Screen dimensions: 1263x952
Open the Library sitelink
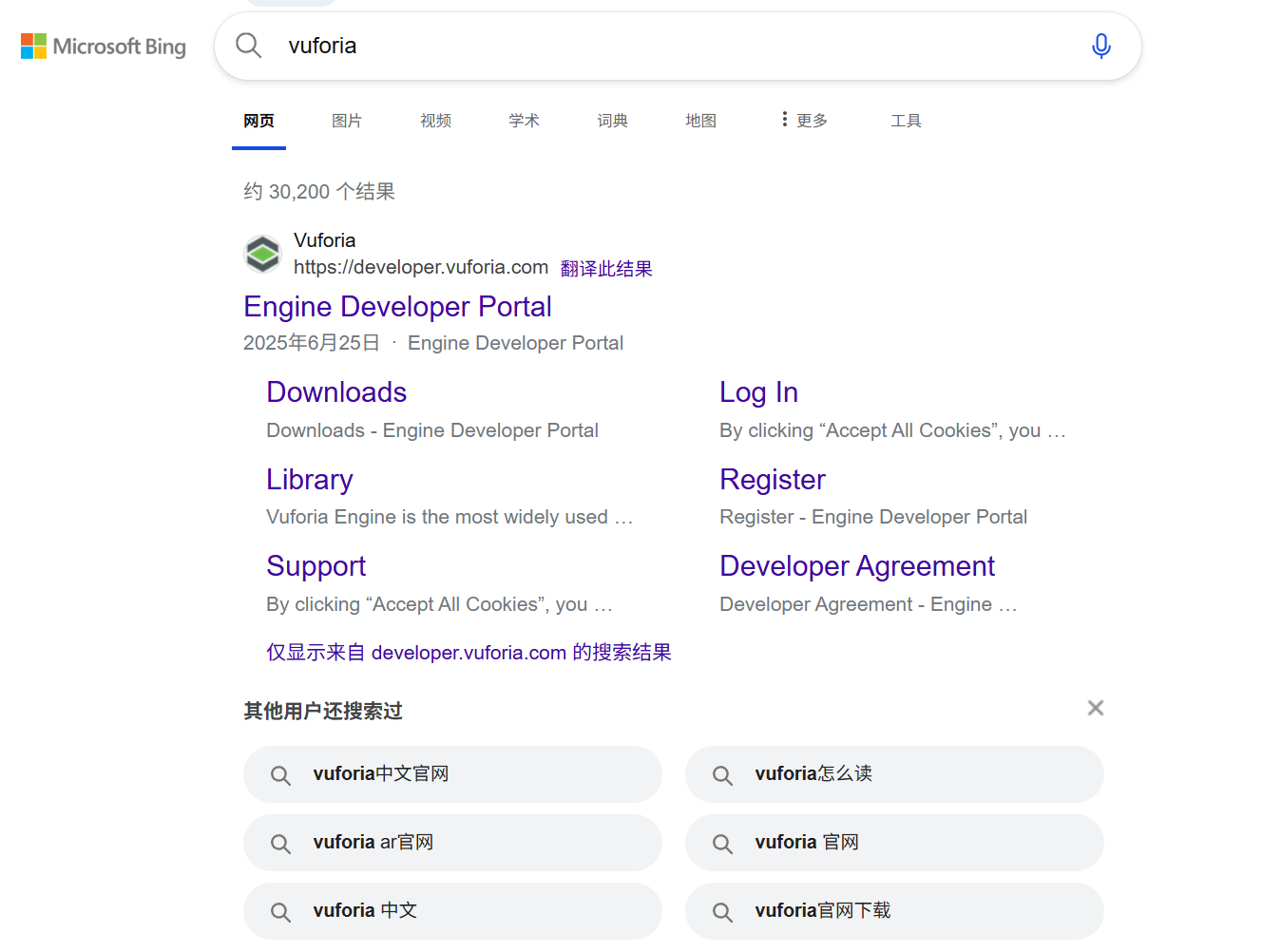[310, 480]
